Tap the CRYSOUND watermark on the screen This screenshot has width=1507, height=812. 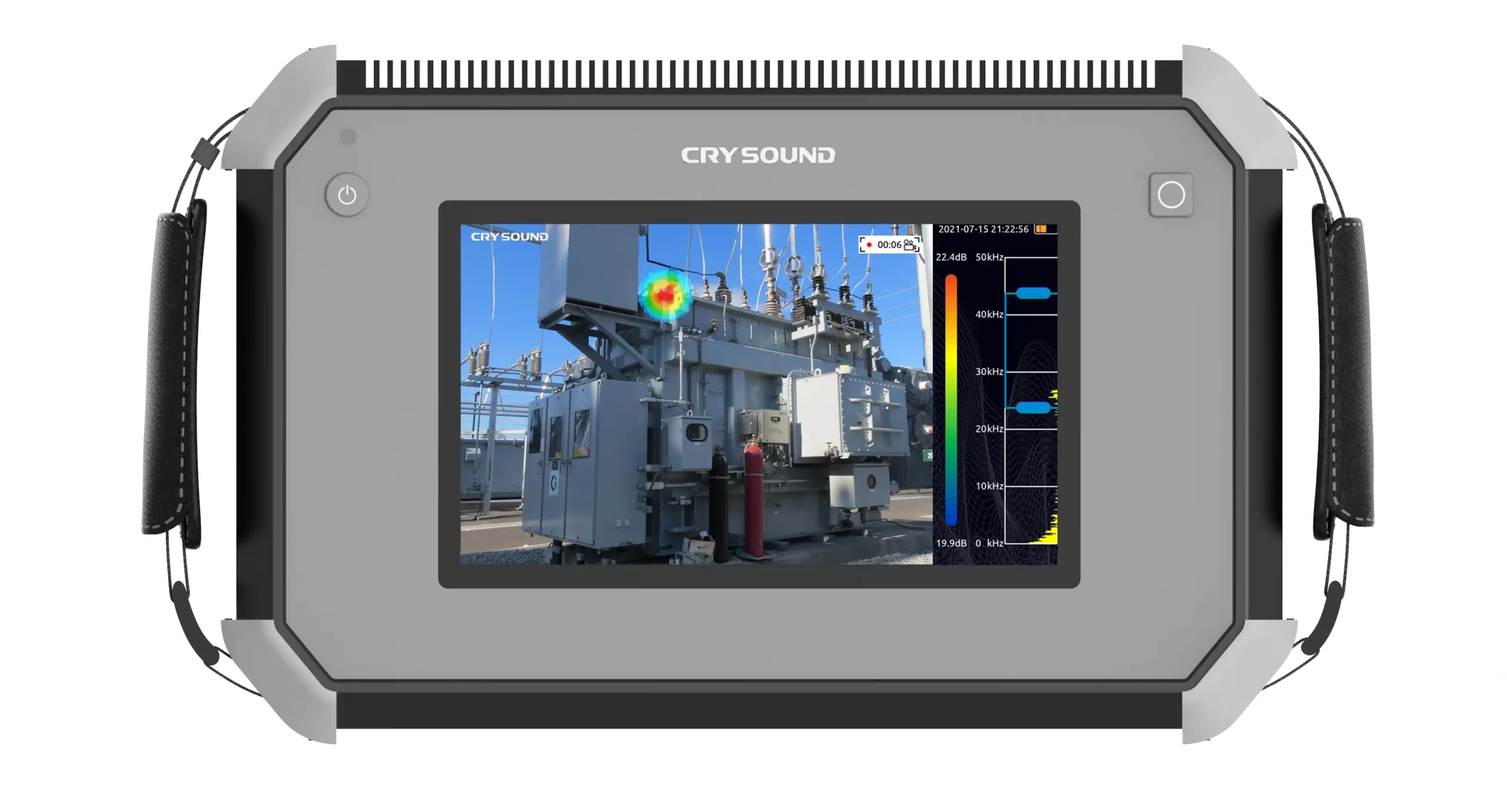(509, 237)
